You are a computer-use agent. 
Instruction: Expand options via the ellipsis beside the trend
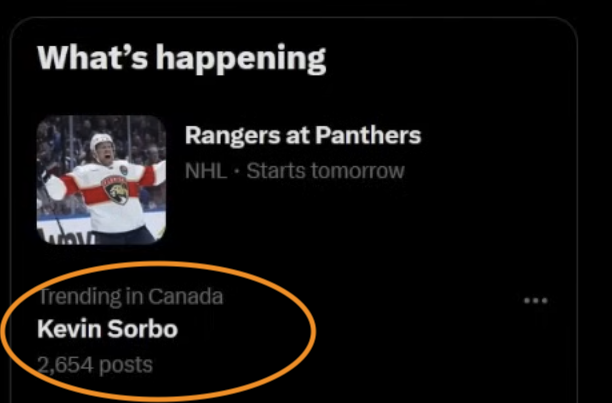click(536, 300)
